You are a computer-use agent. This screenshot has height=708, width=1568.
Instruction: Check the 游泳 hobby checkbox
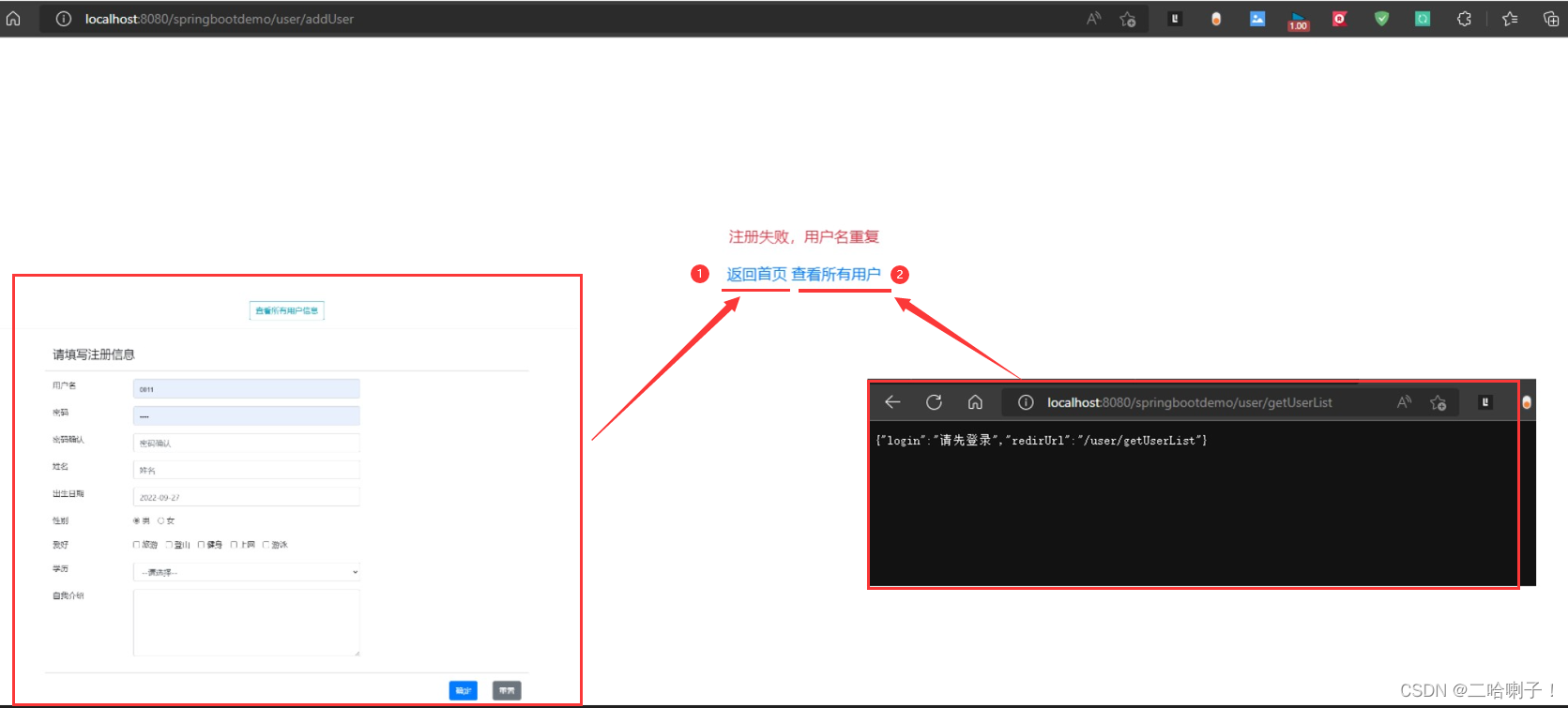[x=266, y=545]
